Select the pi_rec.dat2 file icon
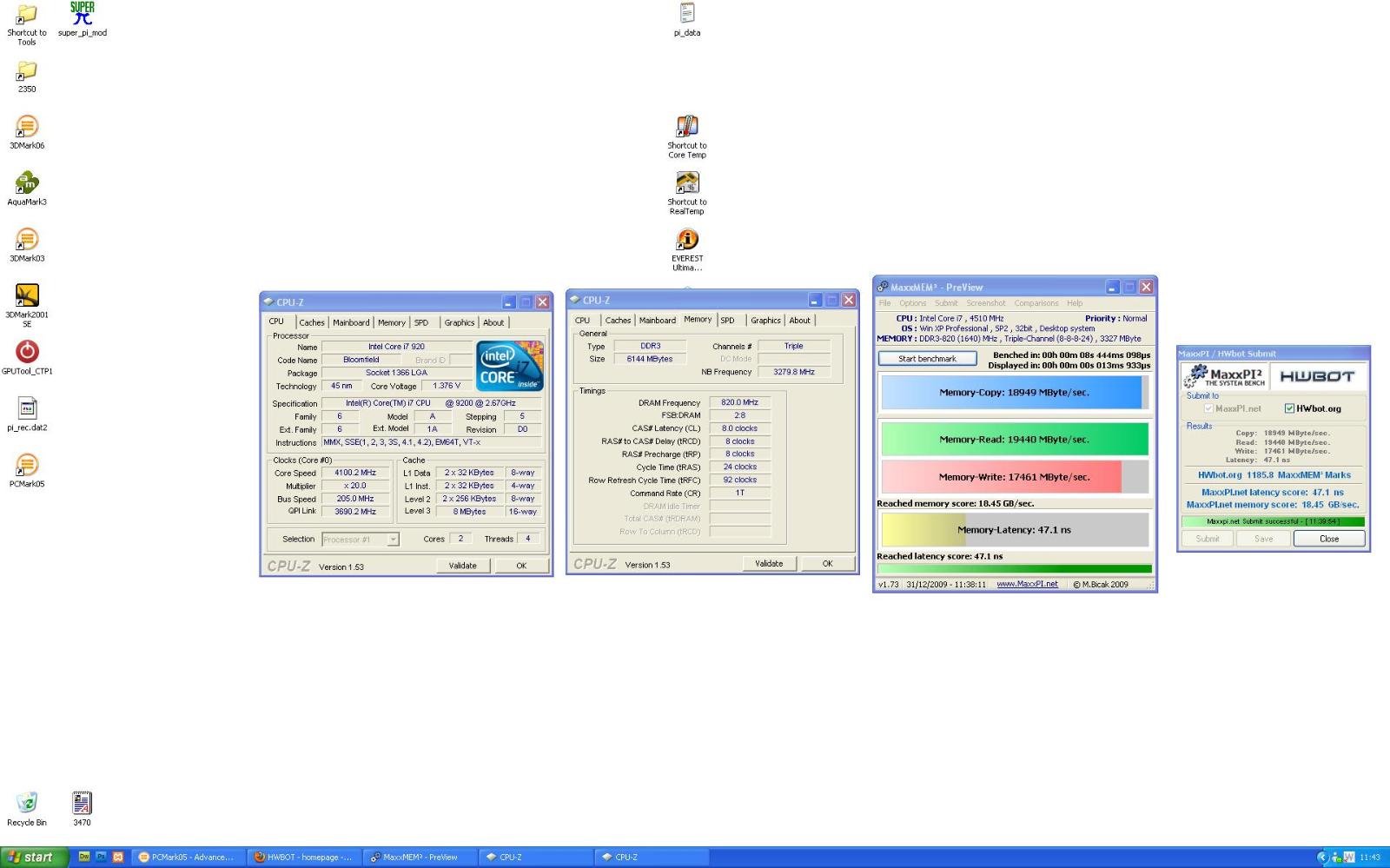This screenshot has width=1390, height=868. click(27, 408)
